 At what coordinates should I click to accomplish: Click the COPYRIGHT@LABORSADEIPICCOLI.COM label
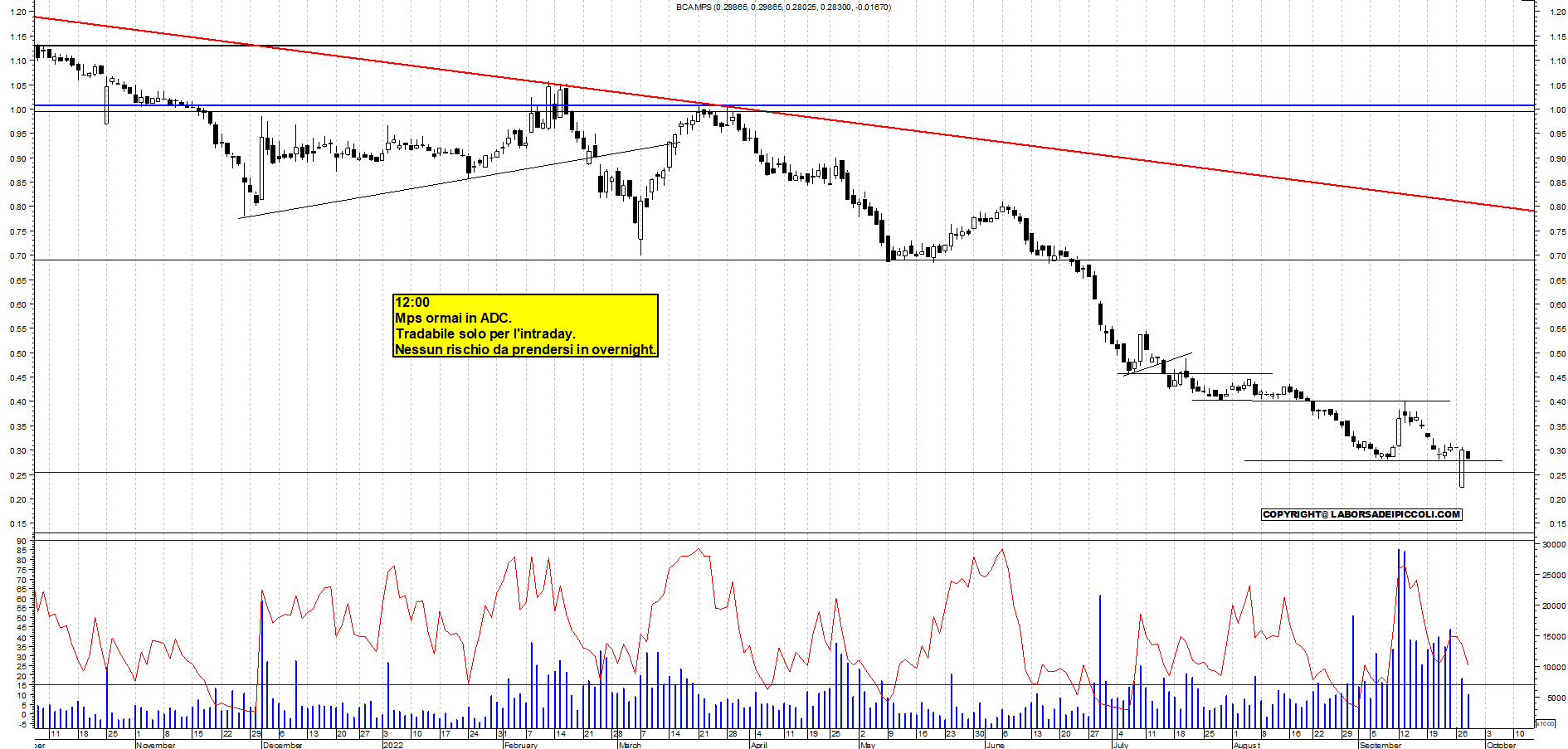coord(1361,514)
